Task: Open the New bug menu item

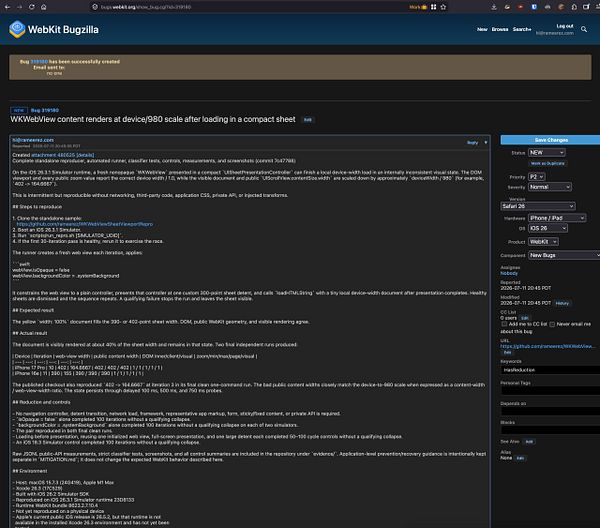Action: tap(482, 29)
